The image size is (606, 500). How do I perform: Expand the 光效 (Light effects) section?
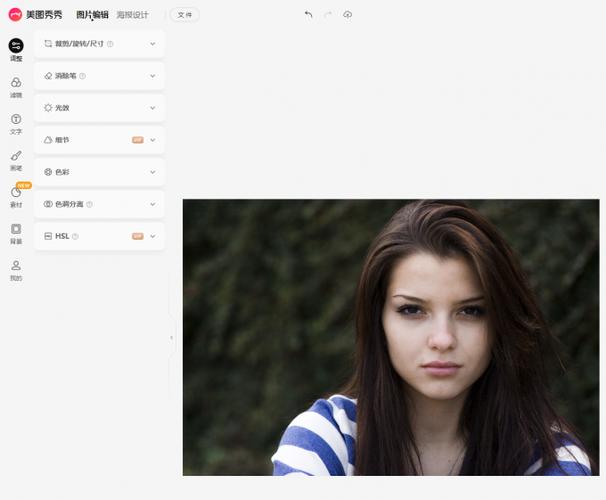pos(99,108)
